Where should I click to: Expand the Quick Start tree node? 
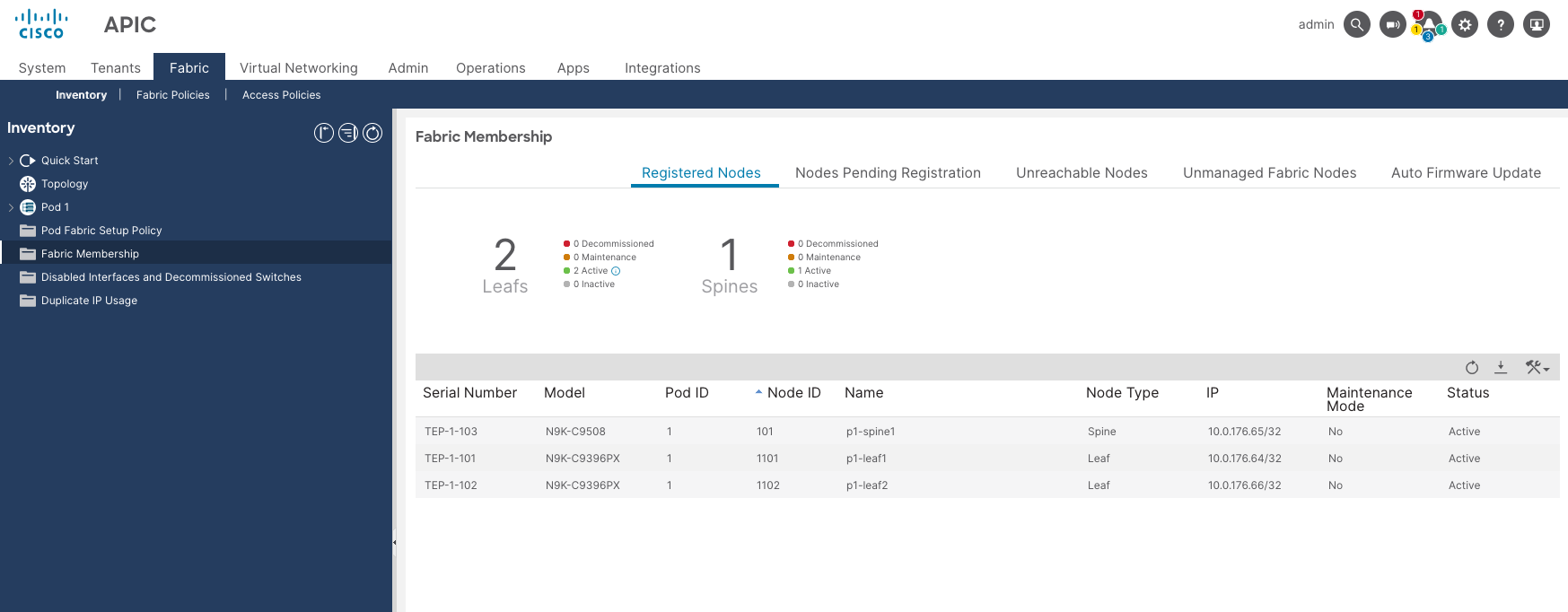click(x=11, y=161)
